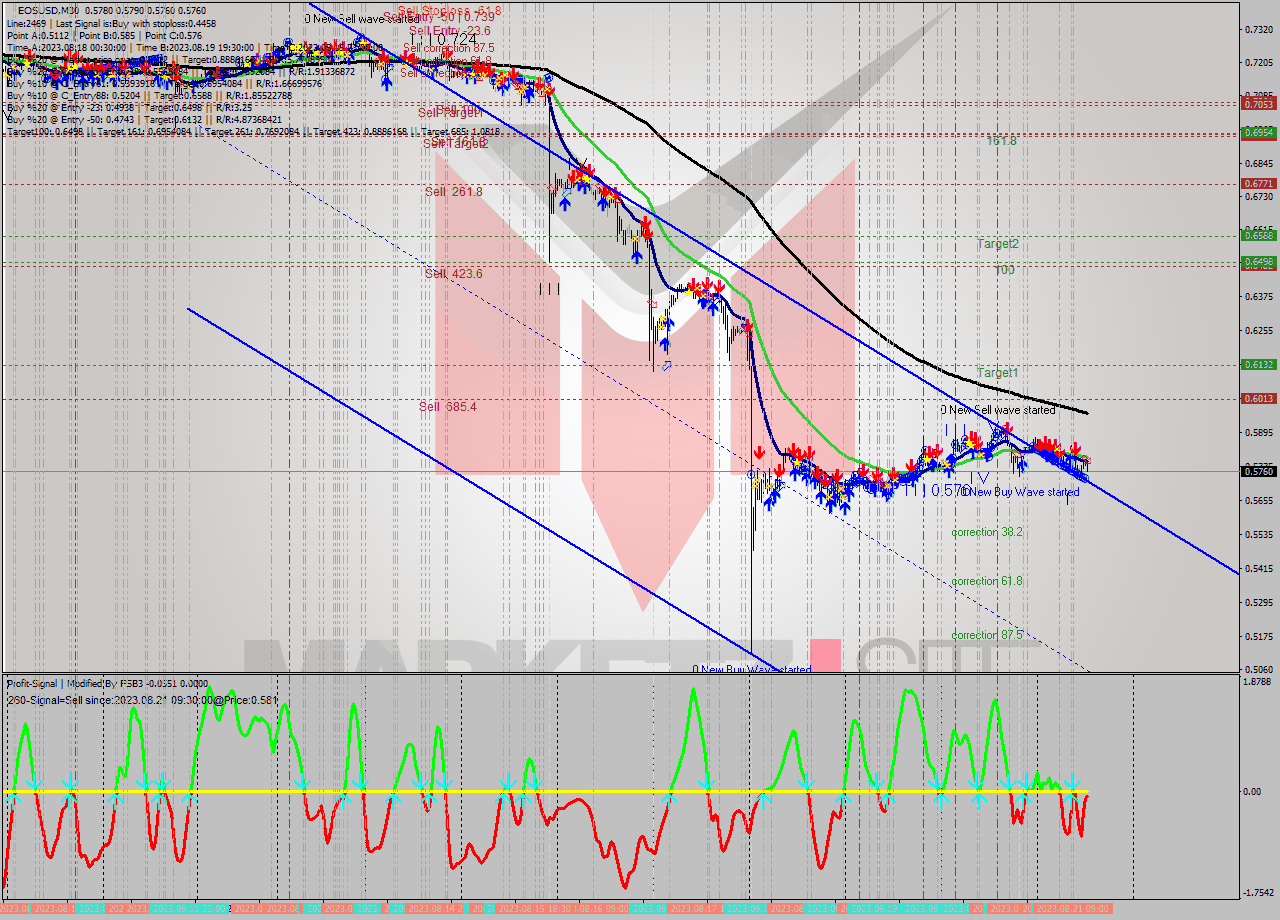Select the 'Sell Entry -23.6' label
Screen dimensions: 1280x920
(450, 31)
